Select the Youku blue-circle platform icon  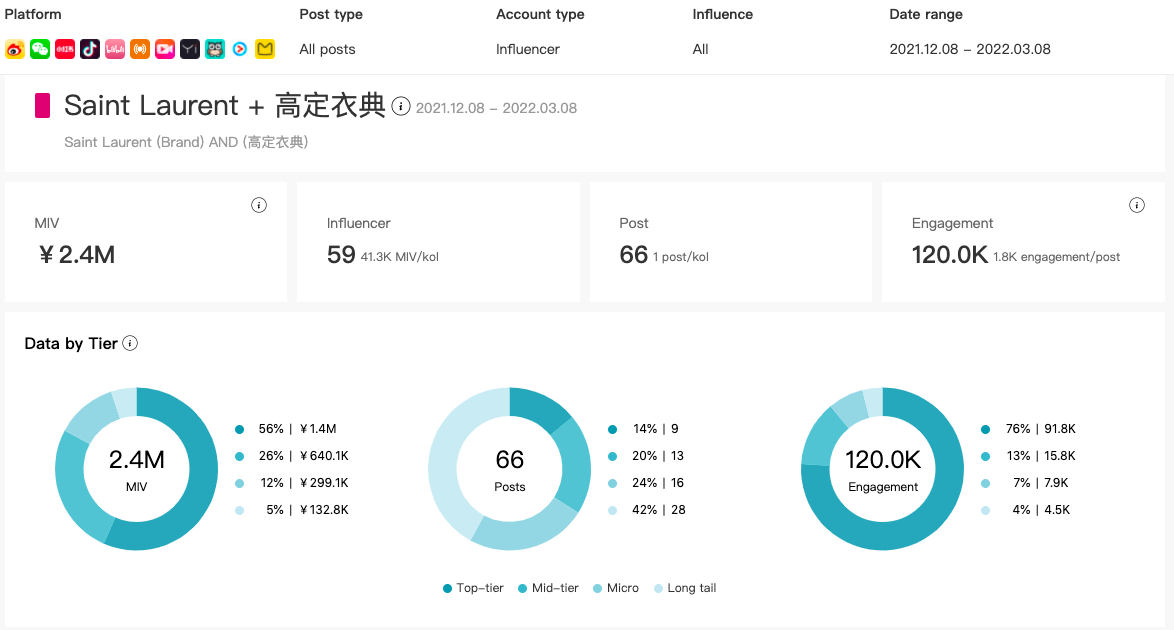240,49
